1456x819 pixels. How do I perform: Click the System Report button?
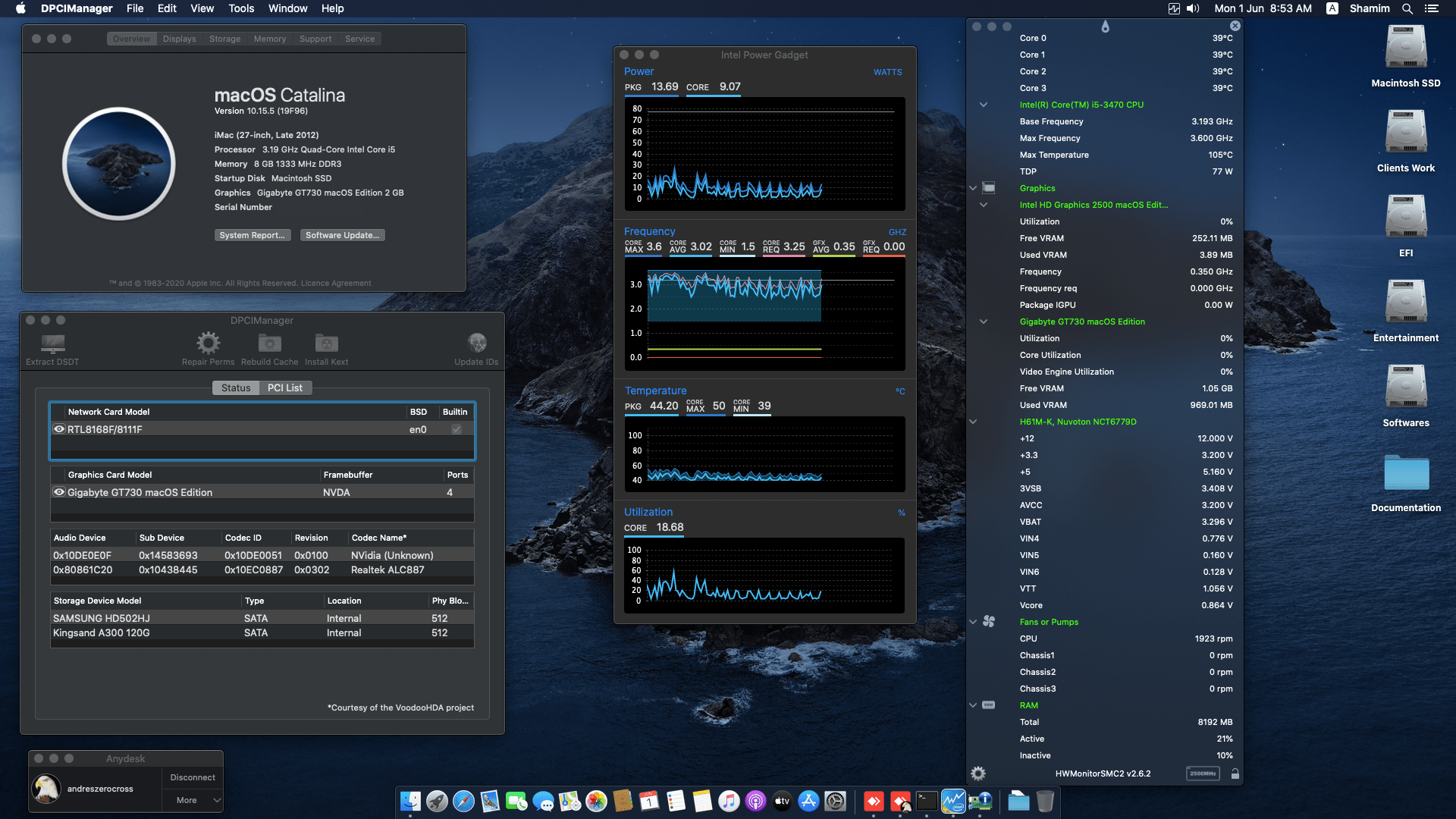click(253, 235)
